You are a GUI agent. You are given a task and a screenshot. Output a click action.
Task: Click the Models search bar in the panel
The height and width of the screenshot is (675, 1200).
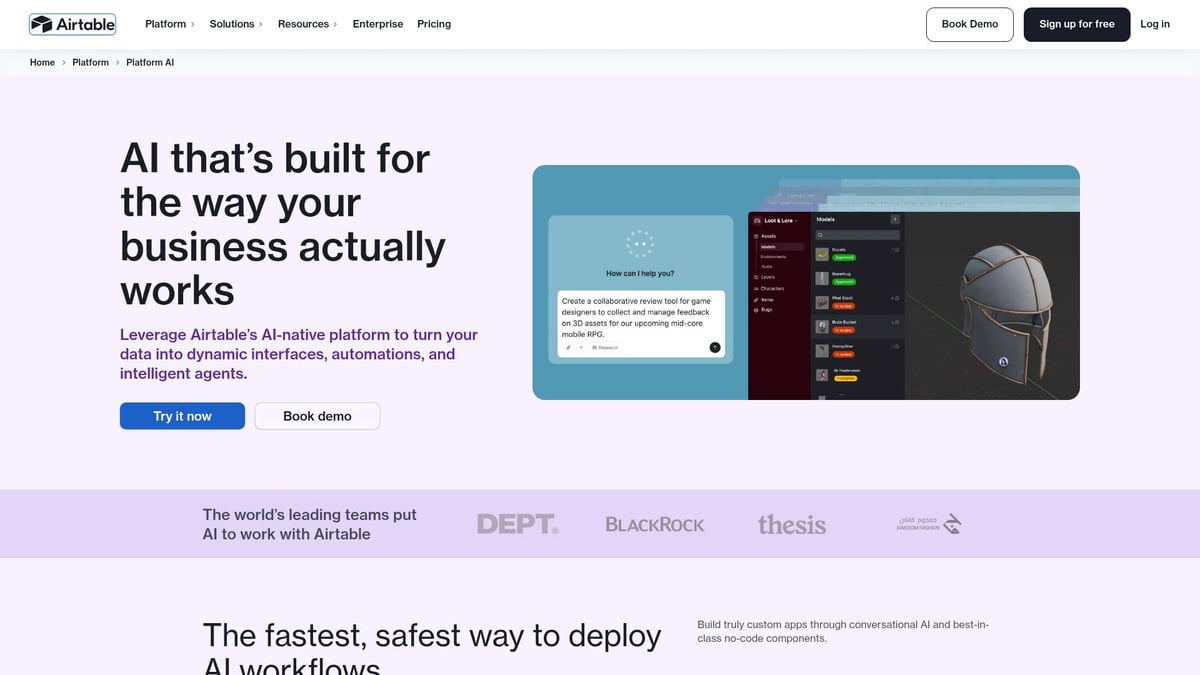(858, 235)
